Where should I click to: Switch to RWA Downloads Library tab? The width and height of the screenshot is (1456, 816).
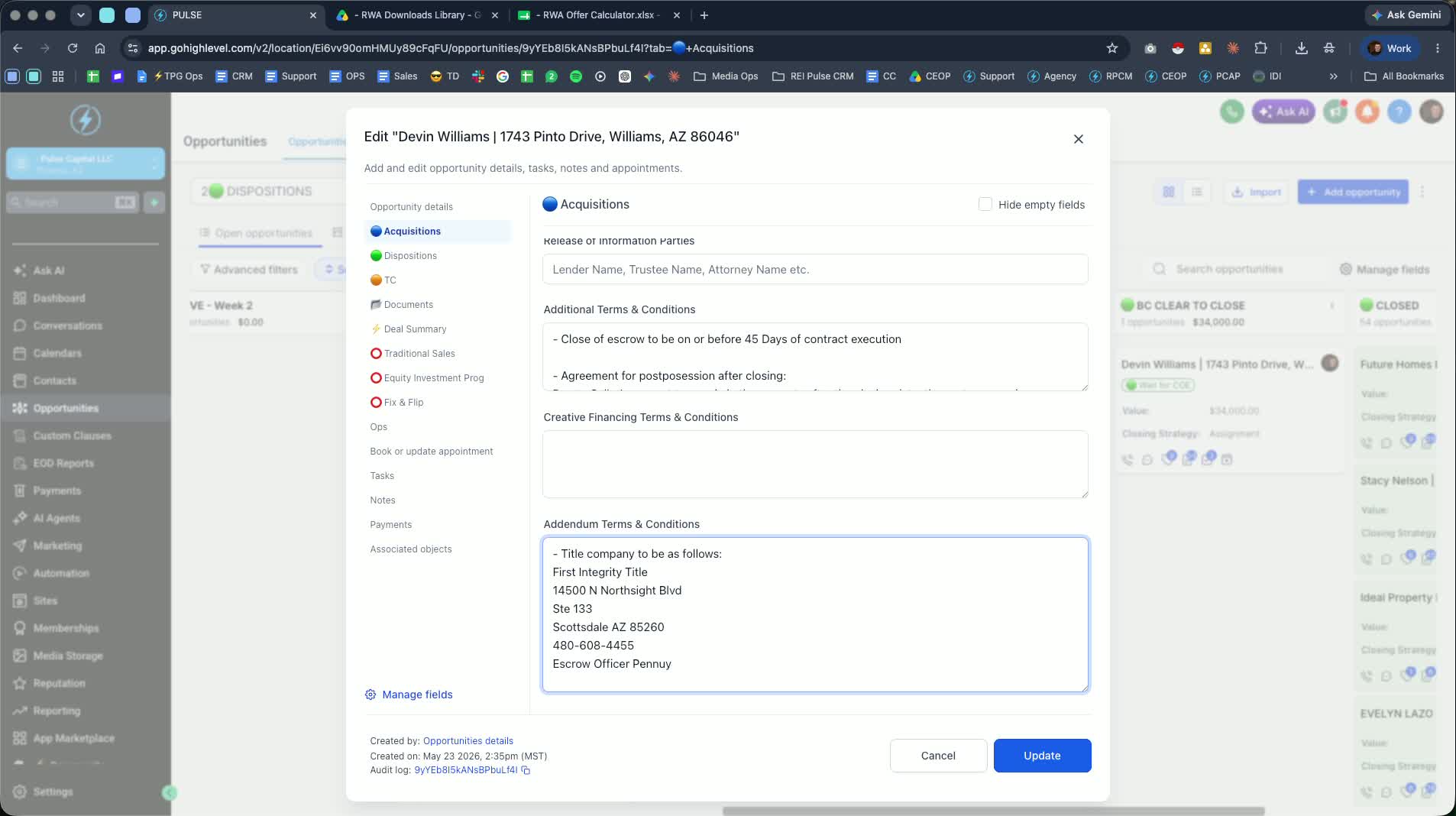coord(416,15)
